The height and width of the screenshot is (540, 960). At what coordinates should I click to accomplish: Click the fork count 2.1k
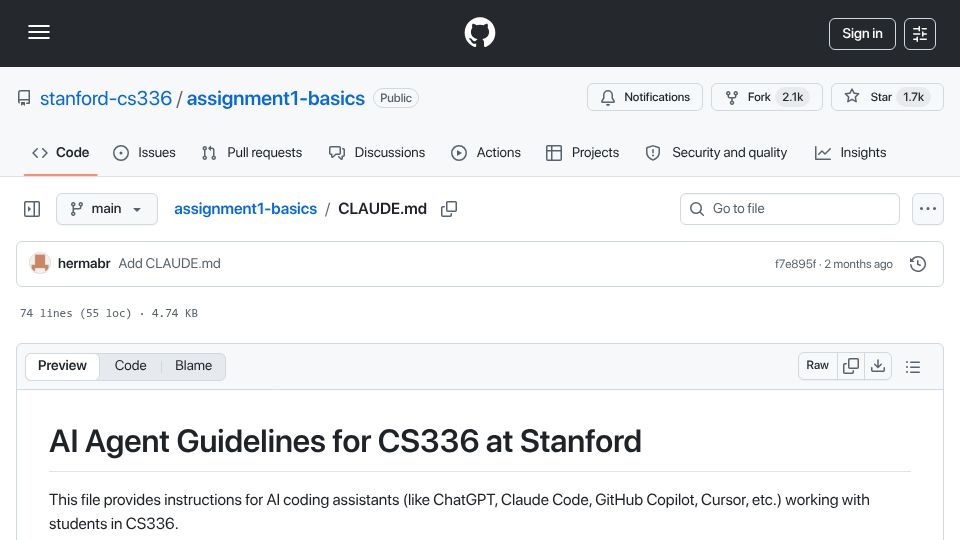click(x=792, y=97)
